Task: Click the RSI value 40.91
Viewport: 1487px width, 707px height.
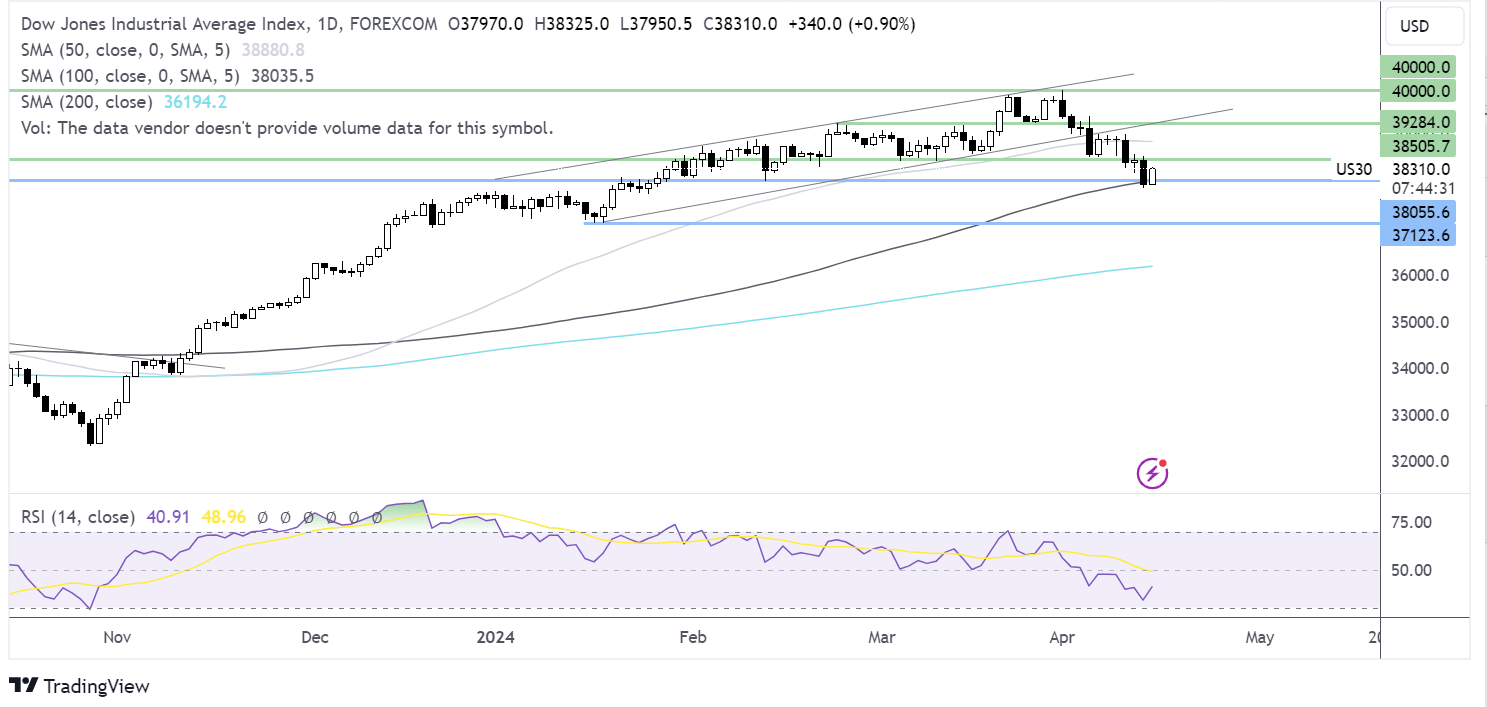Action: click(x=169, y=517)
